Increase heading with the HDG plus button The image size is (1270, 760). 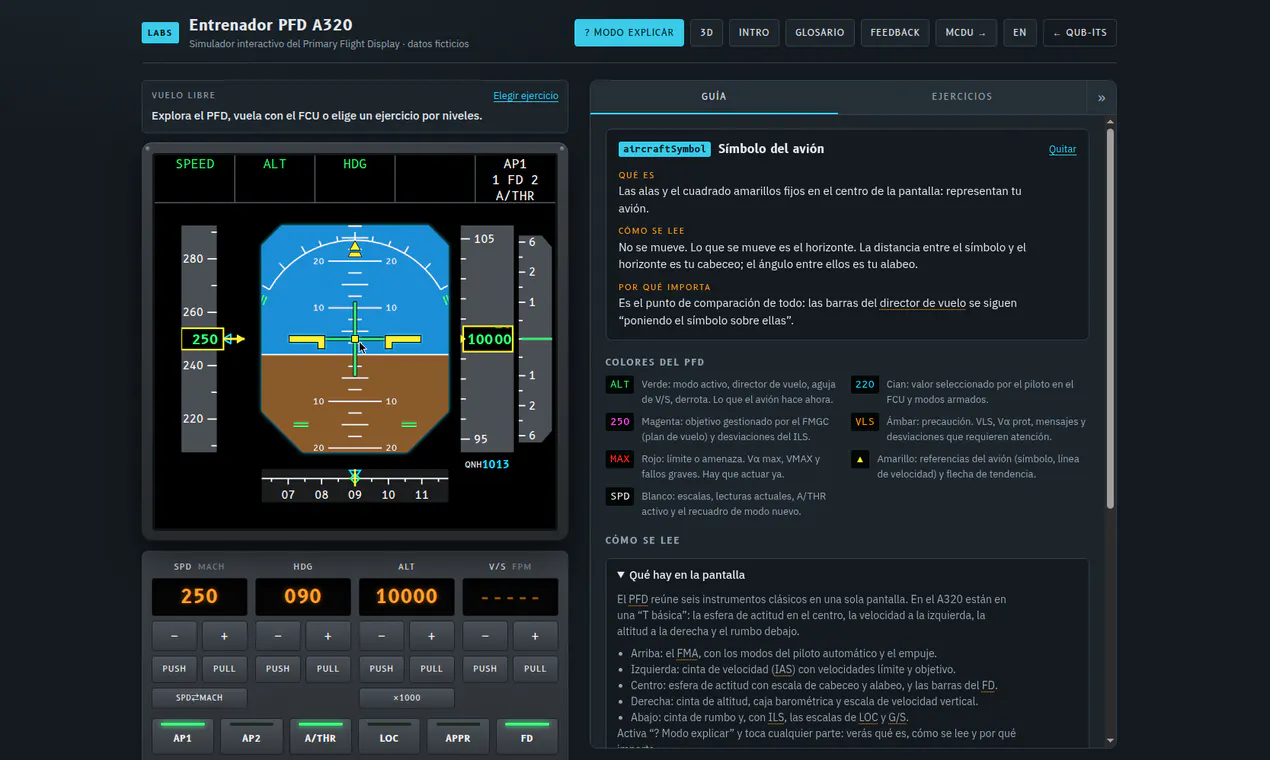coord(328,636)
